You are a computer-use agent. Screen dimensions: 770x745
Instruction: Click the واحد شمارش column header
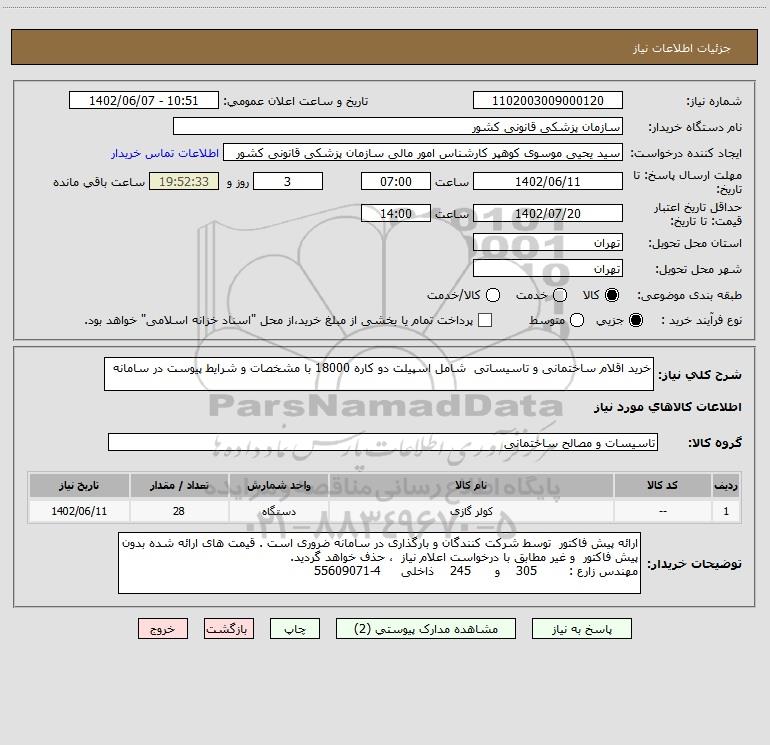click(x=278, y=485)
